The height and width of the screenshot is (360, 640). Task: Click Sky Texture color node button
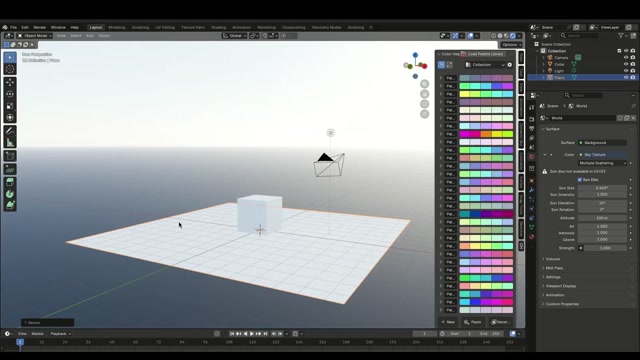tap(603, 155)
